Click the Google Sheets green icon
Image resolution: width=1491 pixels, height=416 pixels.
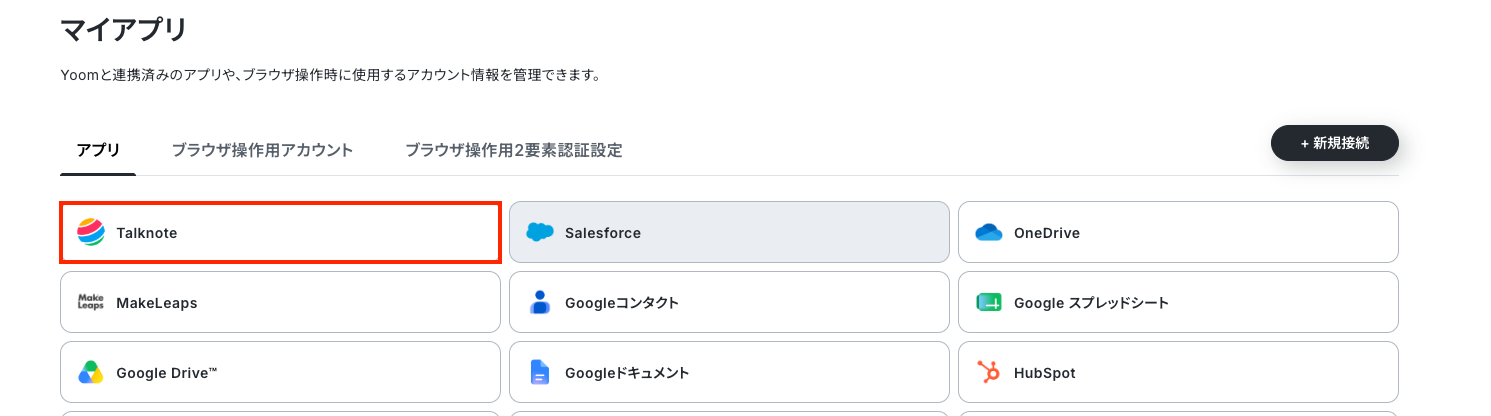click(x=989, y=302)
